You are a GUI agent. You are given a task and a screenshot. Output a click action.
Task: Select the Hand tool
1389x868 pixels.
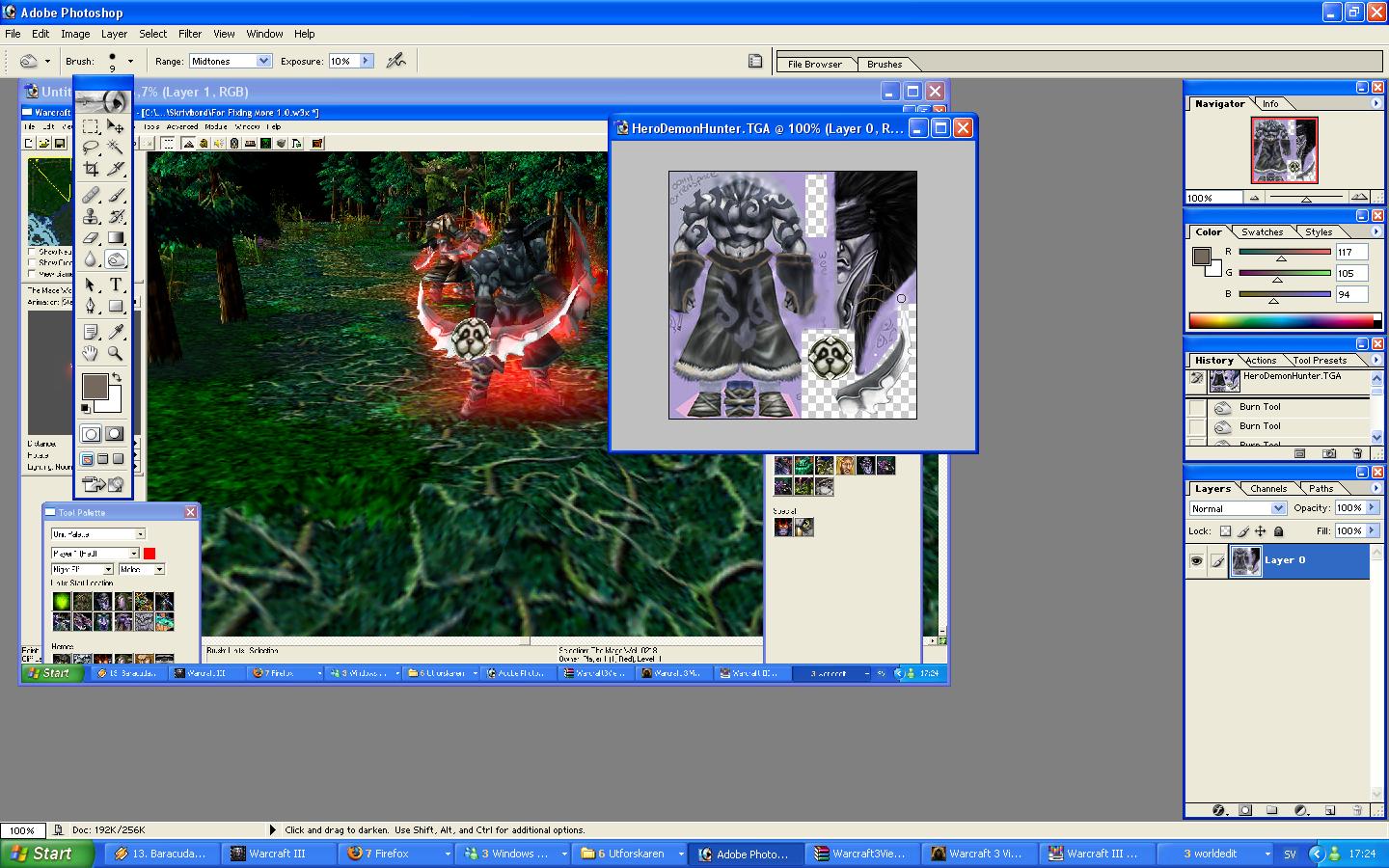coord(91,353)
